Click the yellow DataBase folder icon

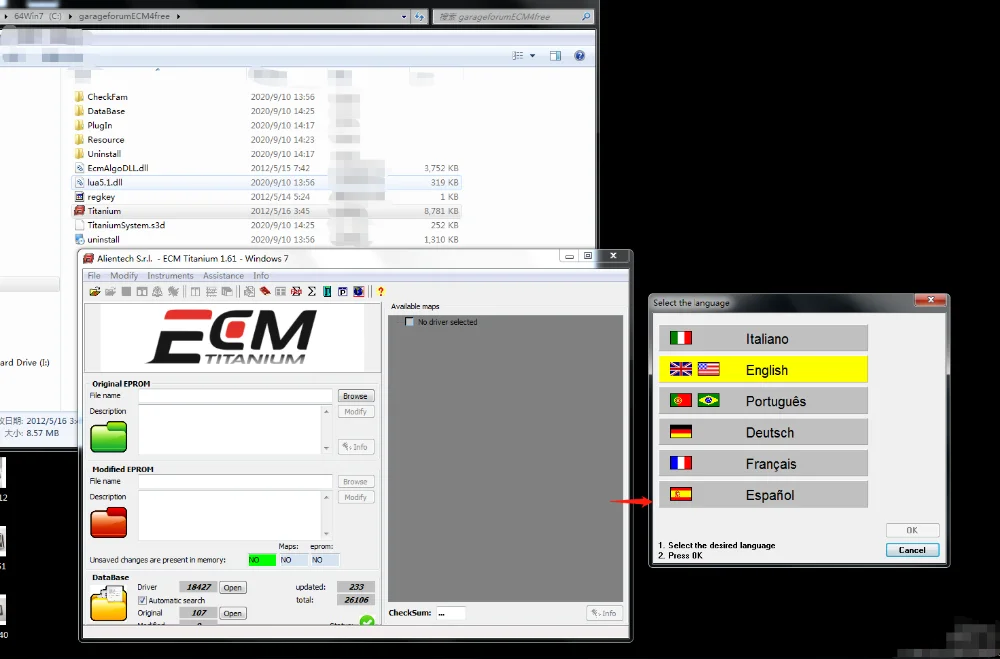pyautogui.click(x=108, y=603)
